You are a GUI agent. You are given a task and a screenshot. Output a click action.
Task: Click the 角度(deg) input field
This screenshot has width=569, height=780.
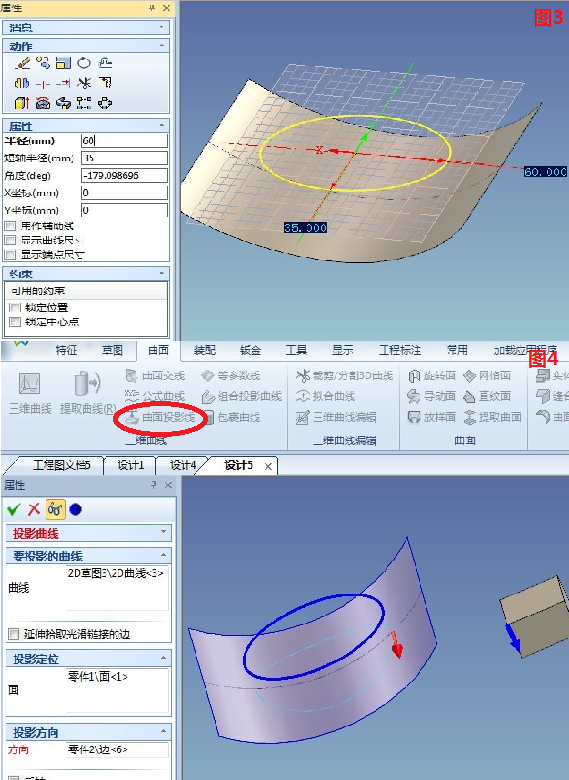tap(124, 175)
